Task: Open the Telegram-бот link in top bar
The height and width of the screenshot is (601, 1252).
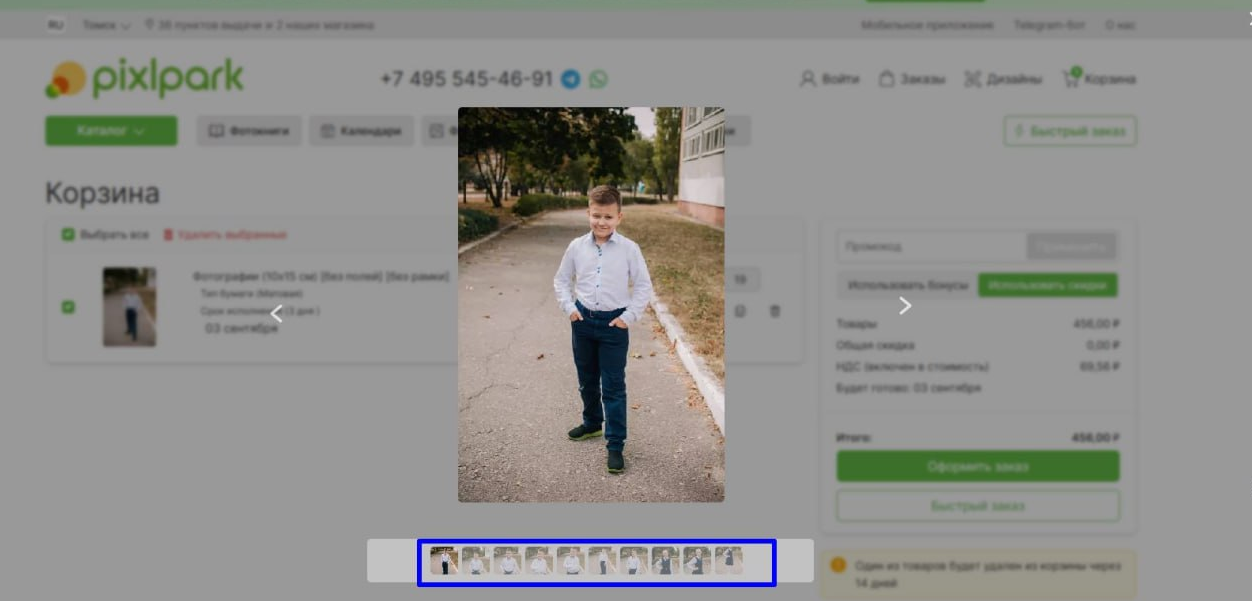Action: pyautogui.click(x=1049, y=25)
